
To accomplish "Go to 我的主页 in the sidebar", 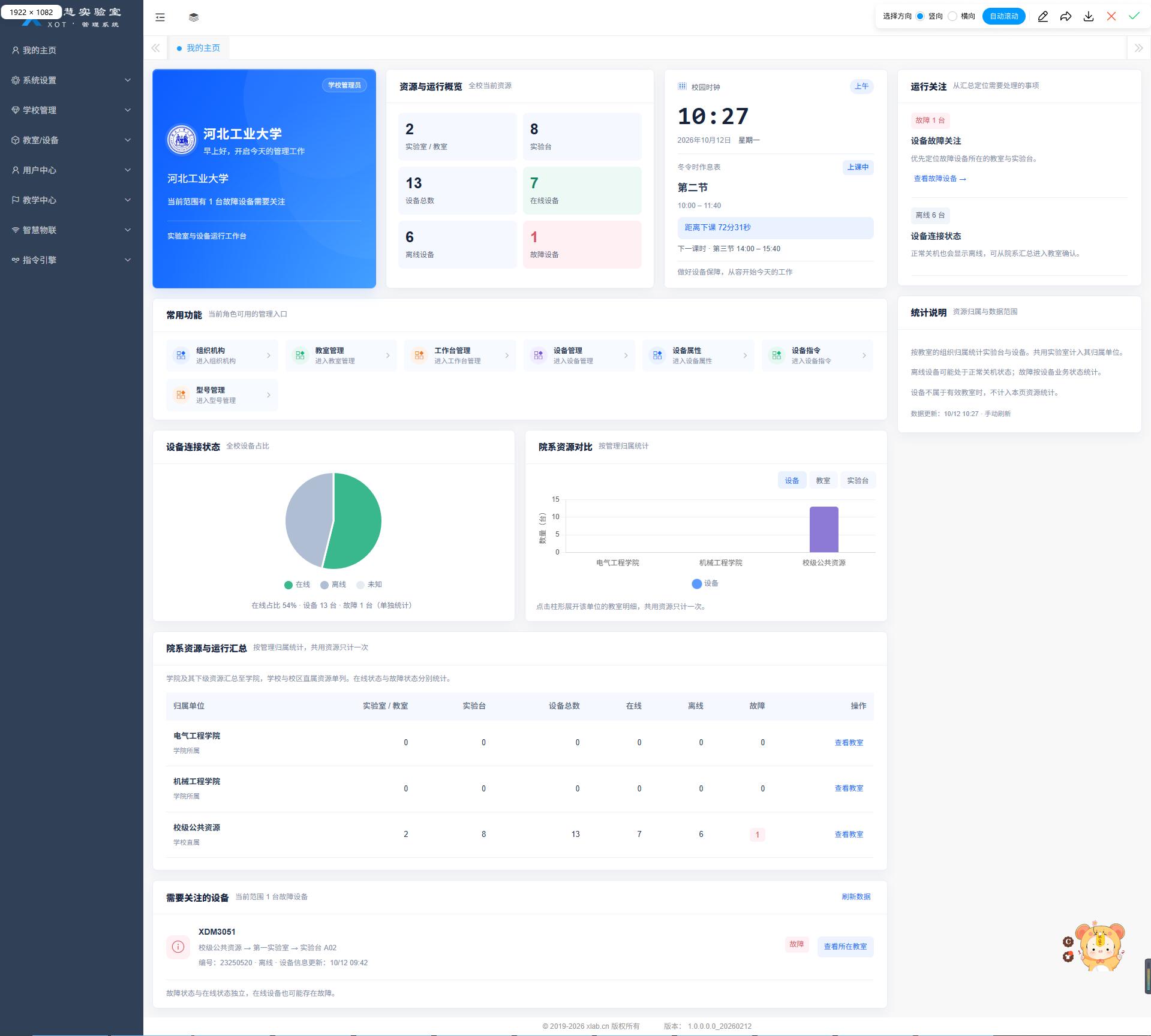I will click(x=71, y=50).
